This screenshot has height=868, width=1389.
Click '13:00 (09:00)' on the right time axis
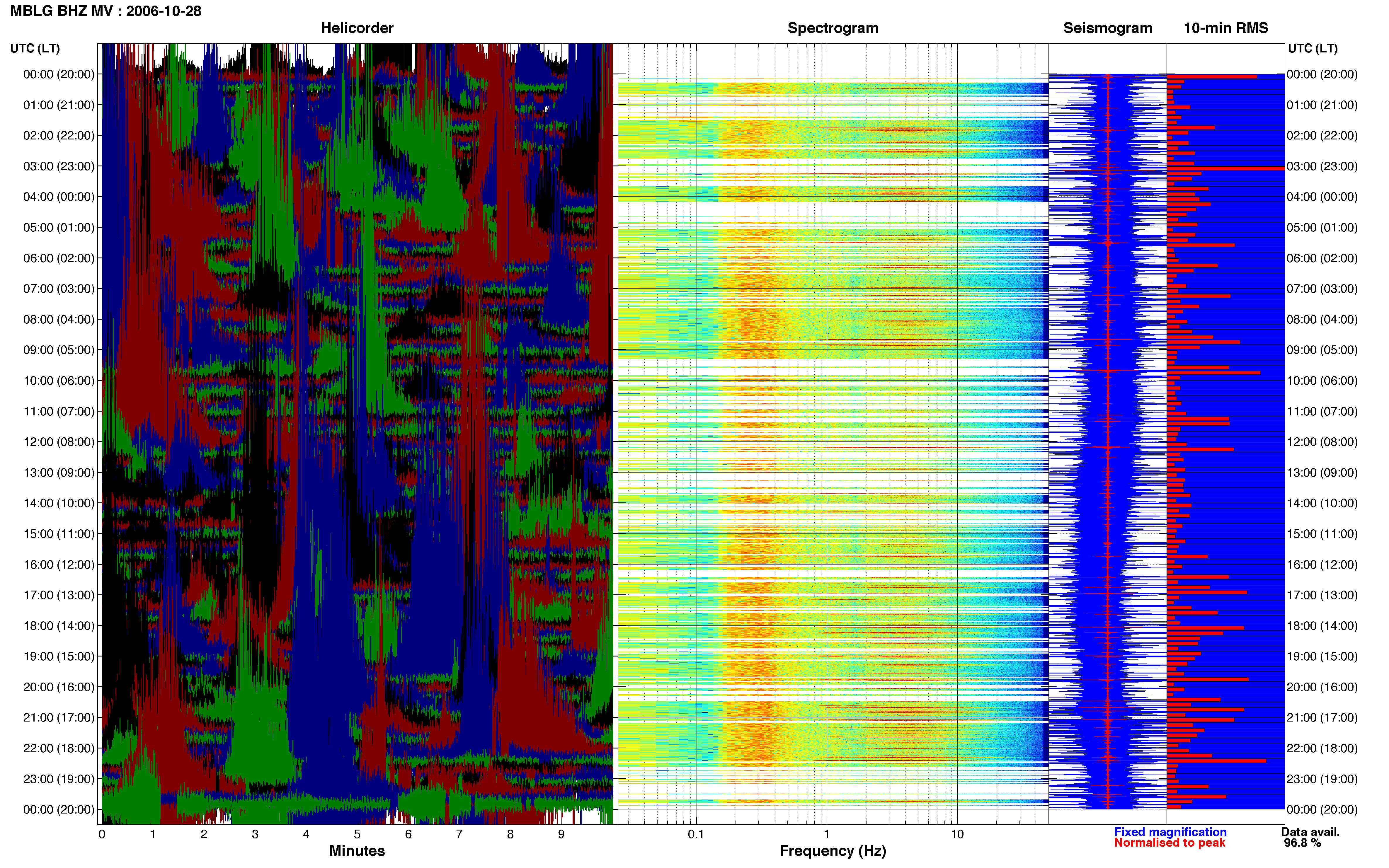coord(1322,473)
